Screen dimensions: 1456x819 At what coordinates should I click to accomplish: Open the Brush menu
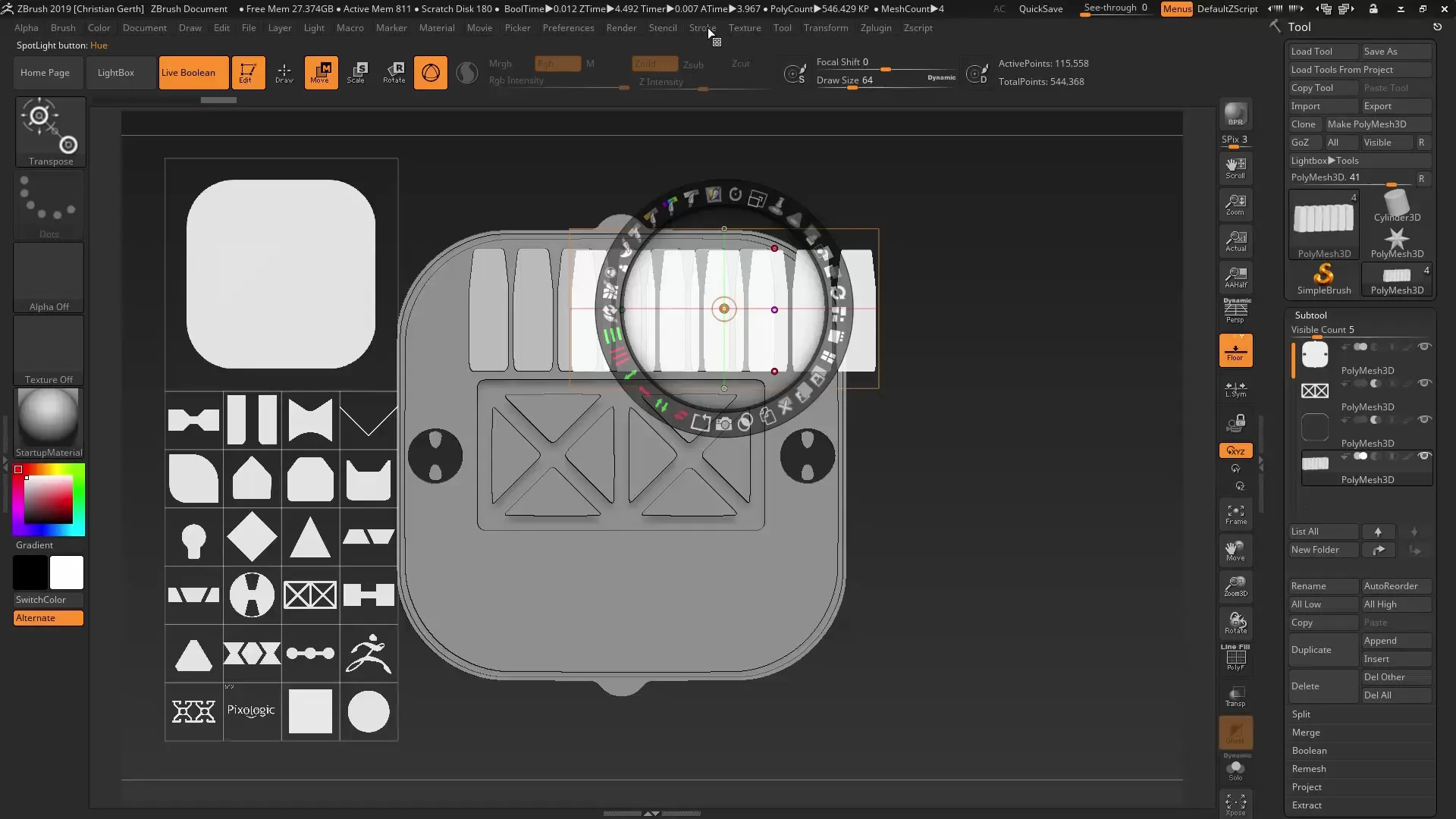[x=63, y=28]
